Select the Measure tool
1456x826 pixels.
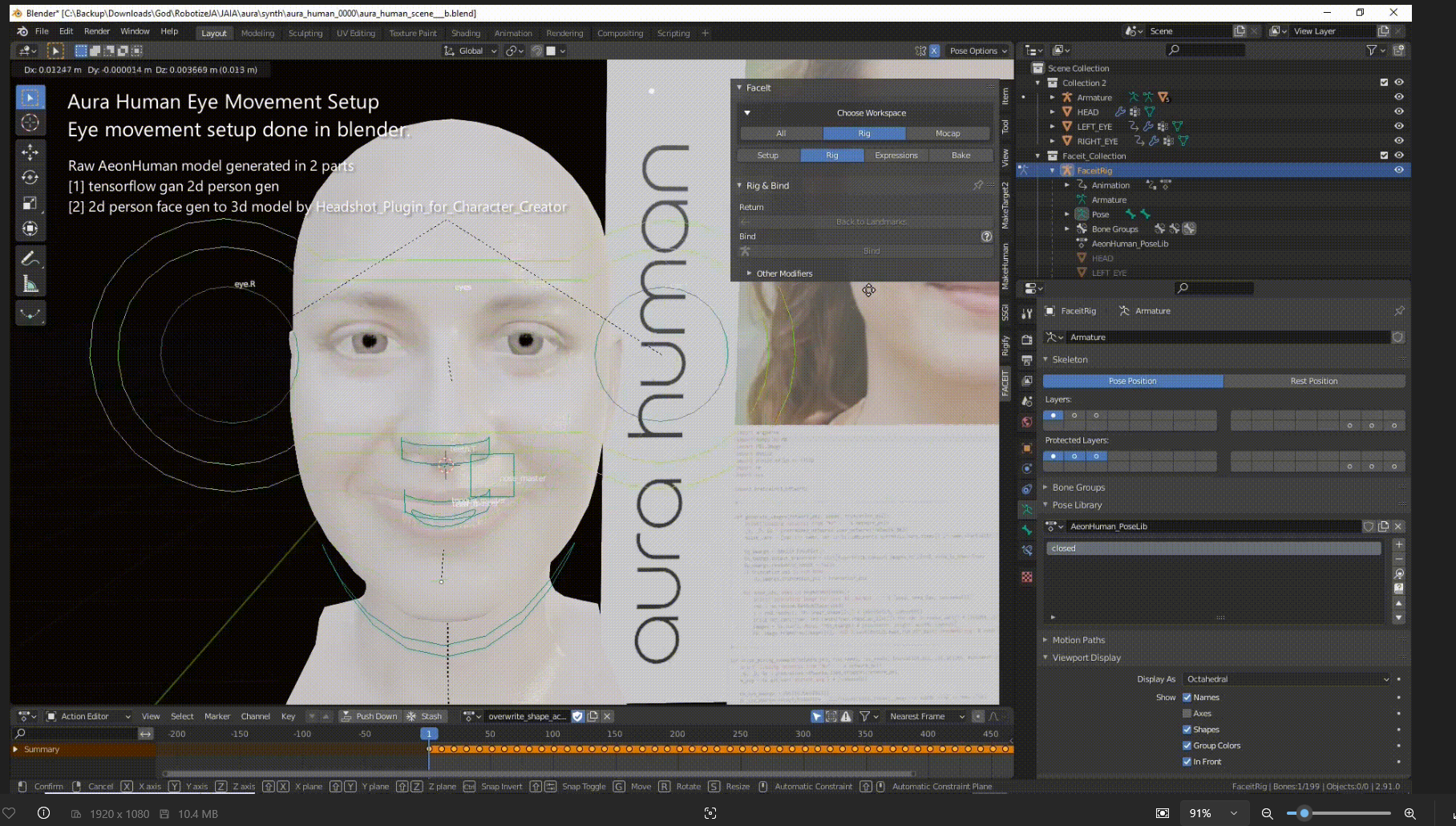click(30, 284)
